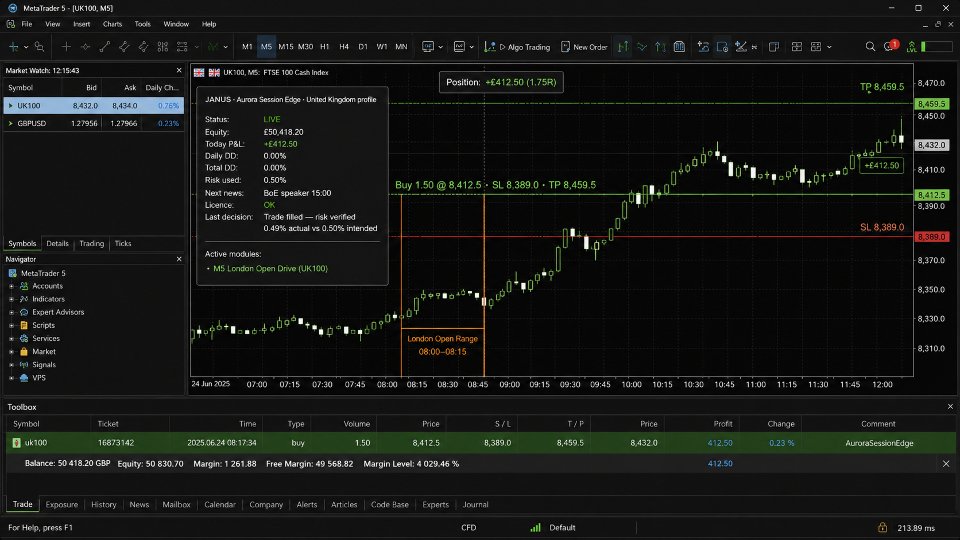Expand the Services node in Navigator

pyautogui.click(x=11, y=339)
